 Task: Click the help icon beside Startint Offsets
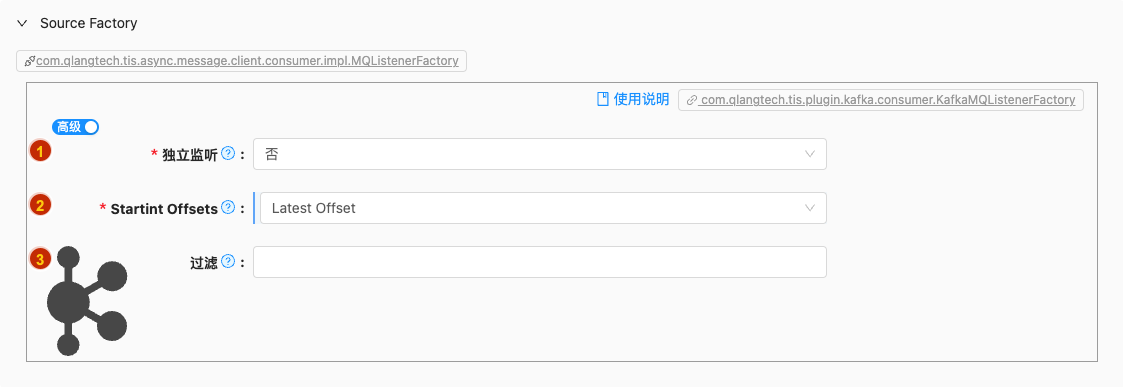pos(228,208)
